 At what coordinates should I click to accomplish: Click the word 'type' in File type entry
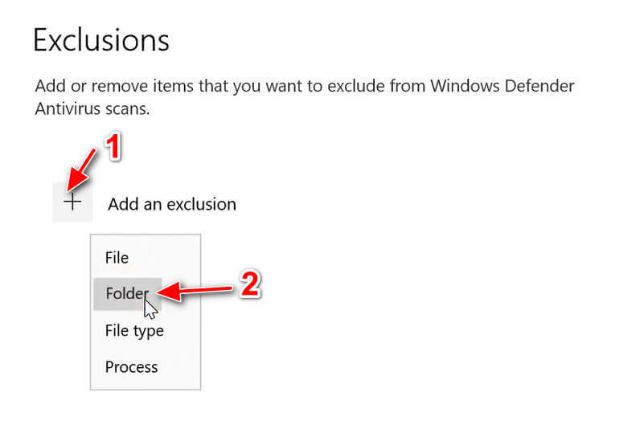coord(148,331)
